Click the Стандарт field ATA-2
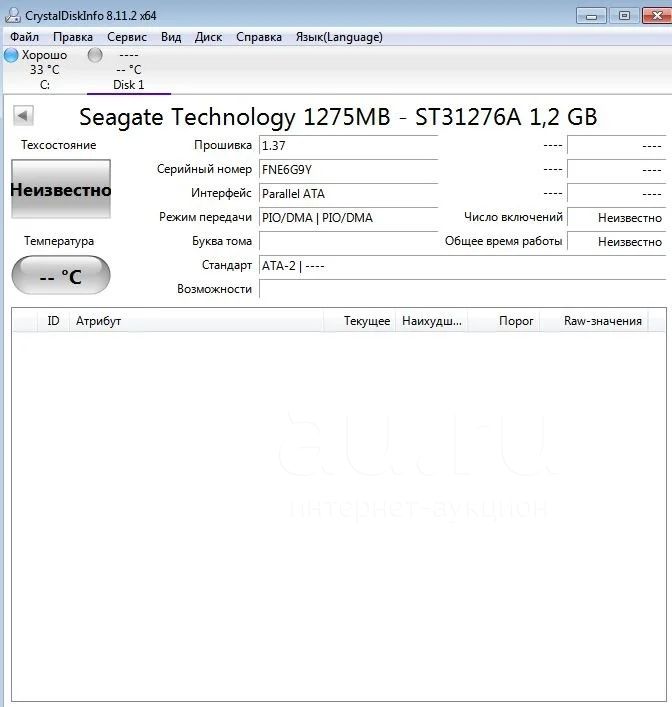The width and height of the screenshot is (672, 707). click(462, 266)
